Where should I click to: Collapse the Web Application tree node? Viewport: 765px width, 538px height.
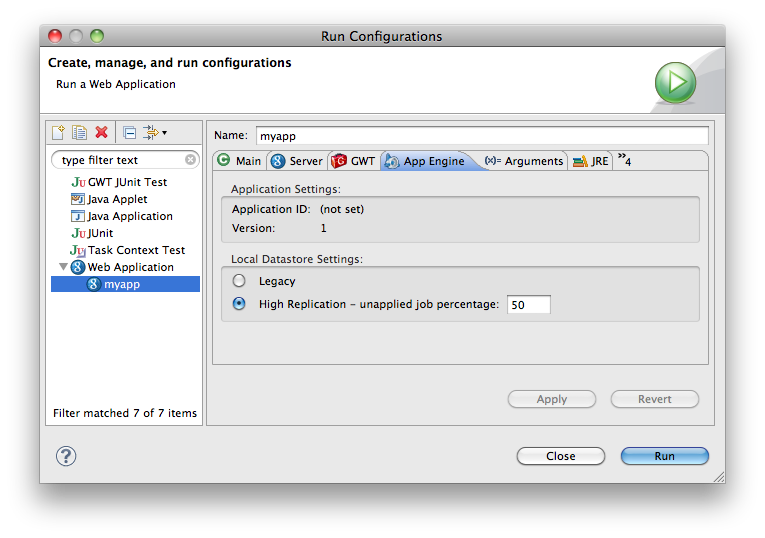pos(64,267)
